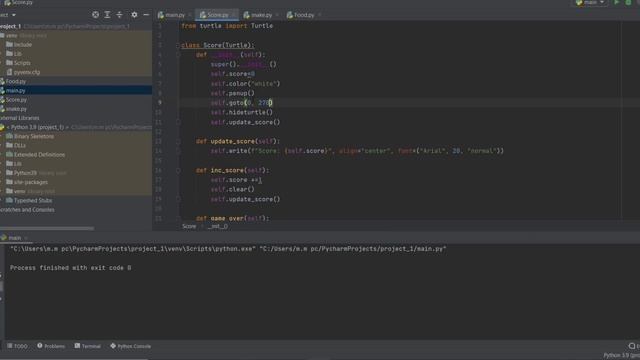Toggle fold marker beside def inc_score
640x360 pixels.
click(x=178, y=170)
